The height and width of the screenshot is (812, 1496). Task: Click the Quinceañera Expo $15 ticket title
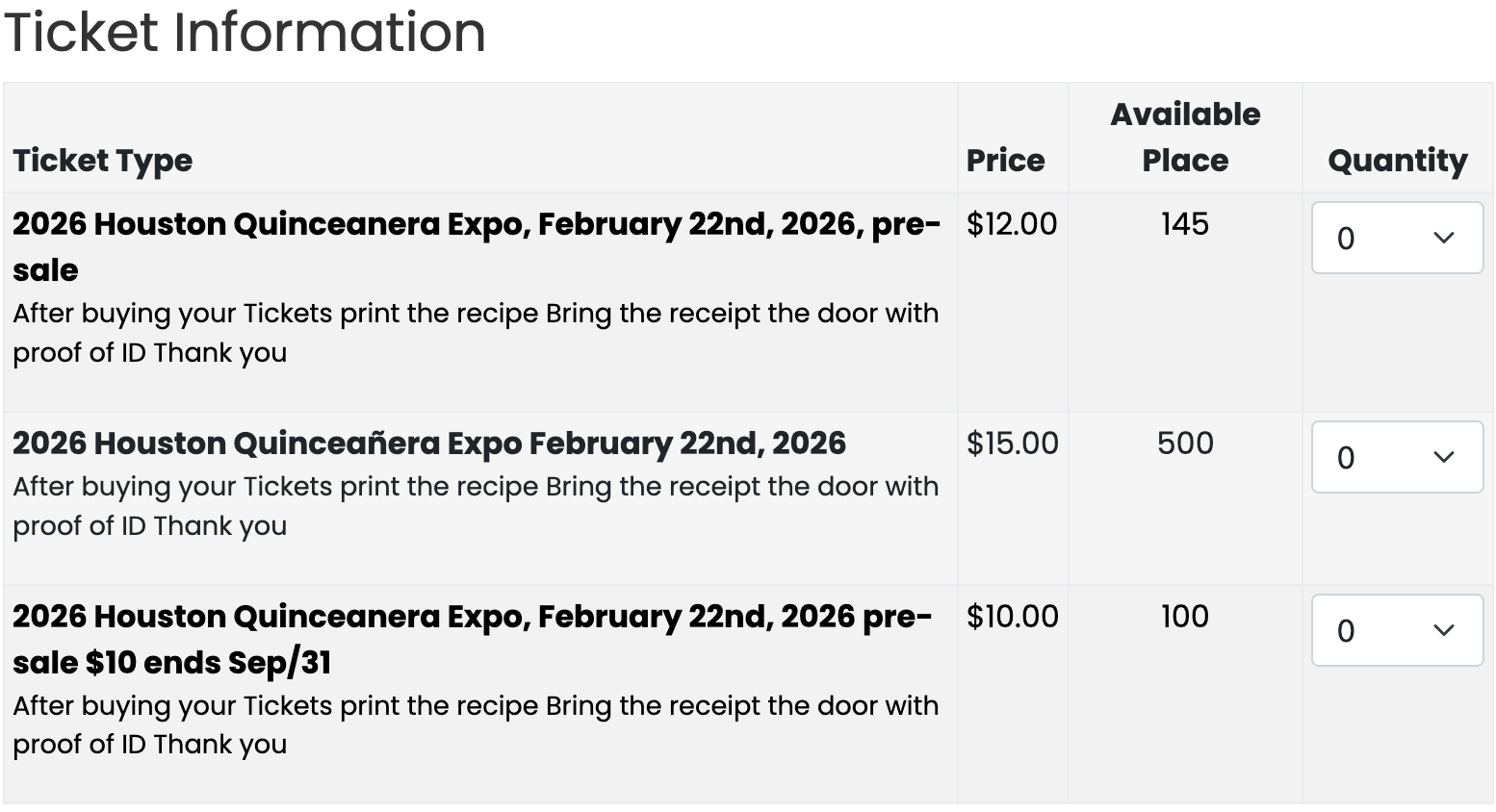tap(429, 444)
